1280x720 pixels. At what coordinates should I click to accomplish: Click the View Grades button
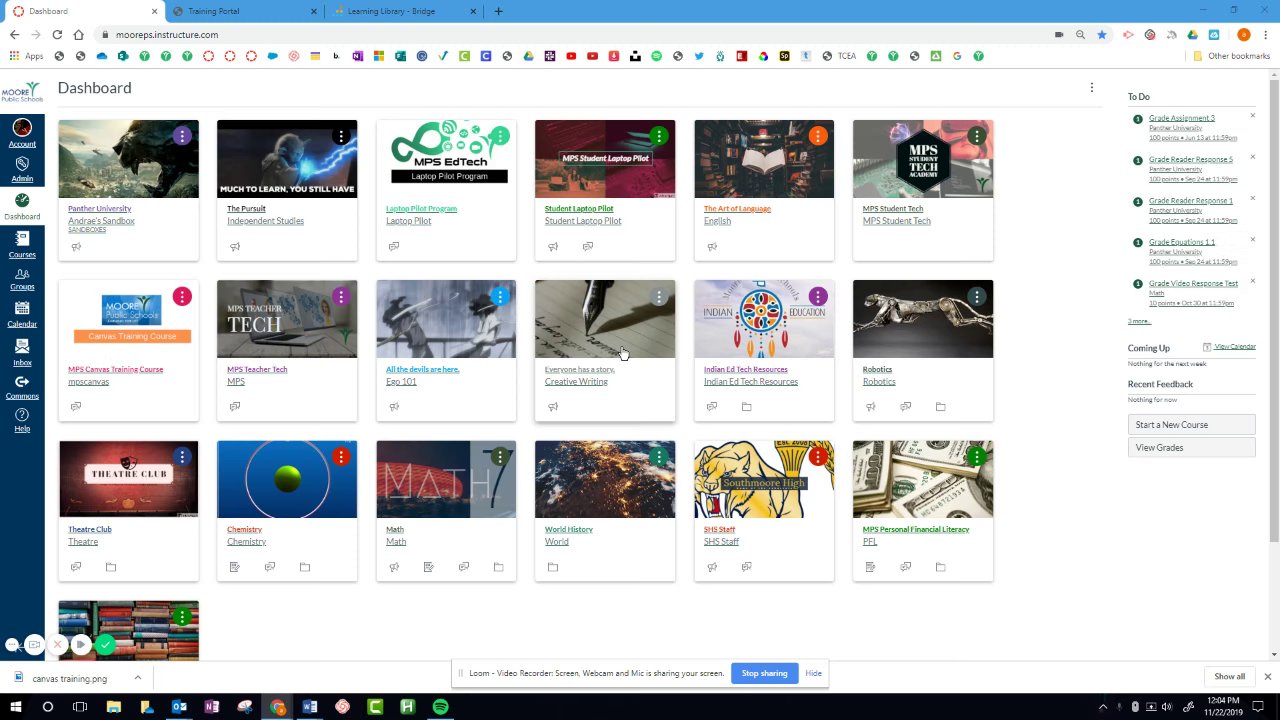coord(1191,448)
